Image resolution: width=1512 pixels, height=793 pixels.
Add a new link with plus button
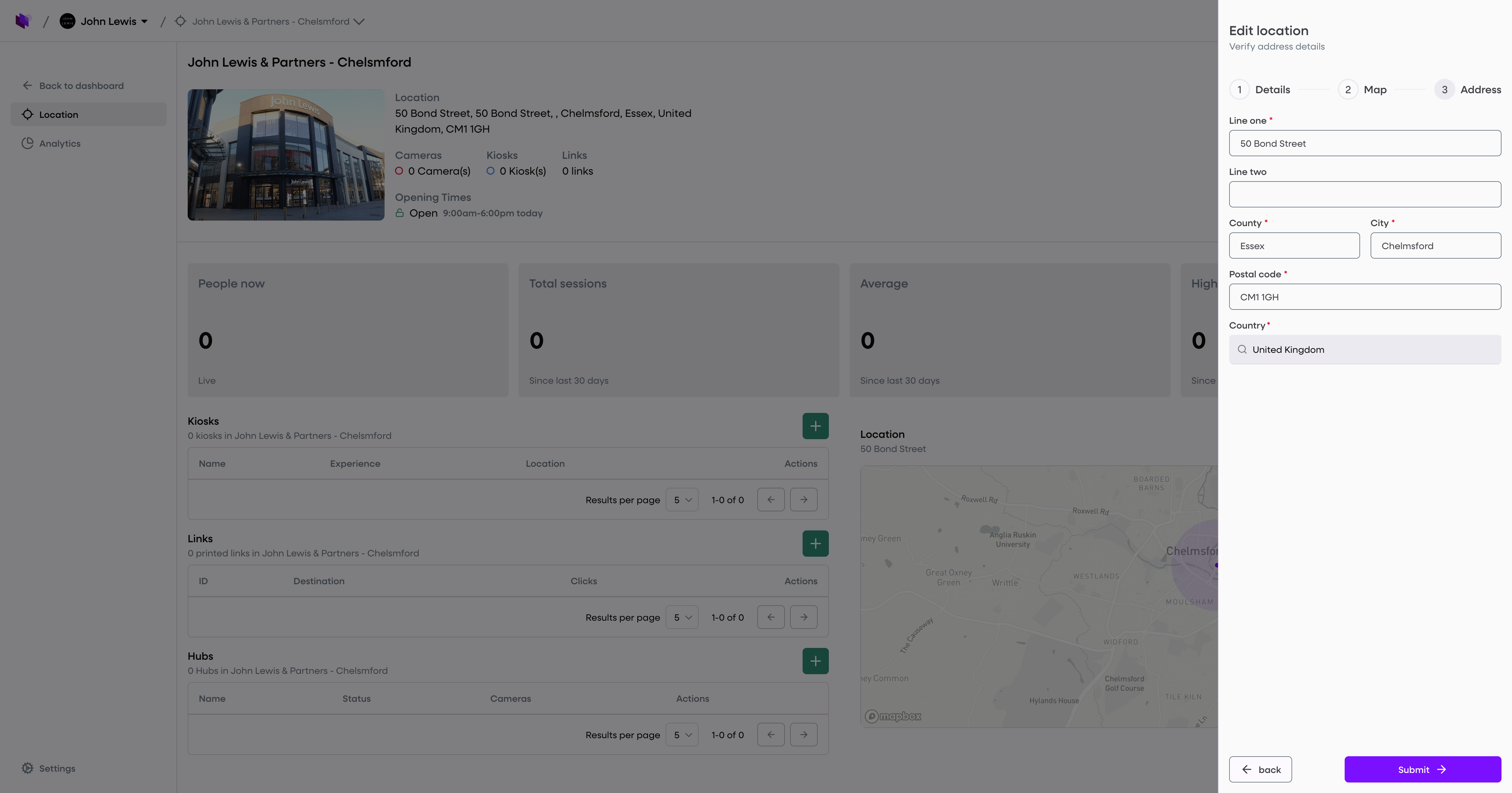815,544
